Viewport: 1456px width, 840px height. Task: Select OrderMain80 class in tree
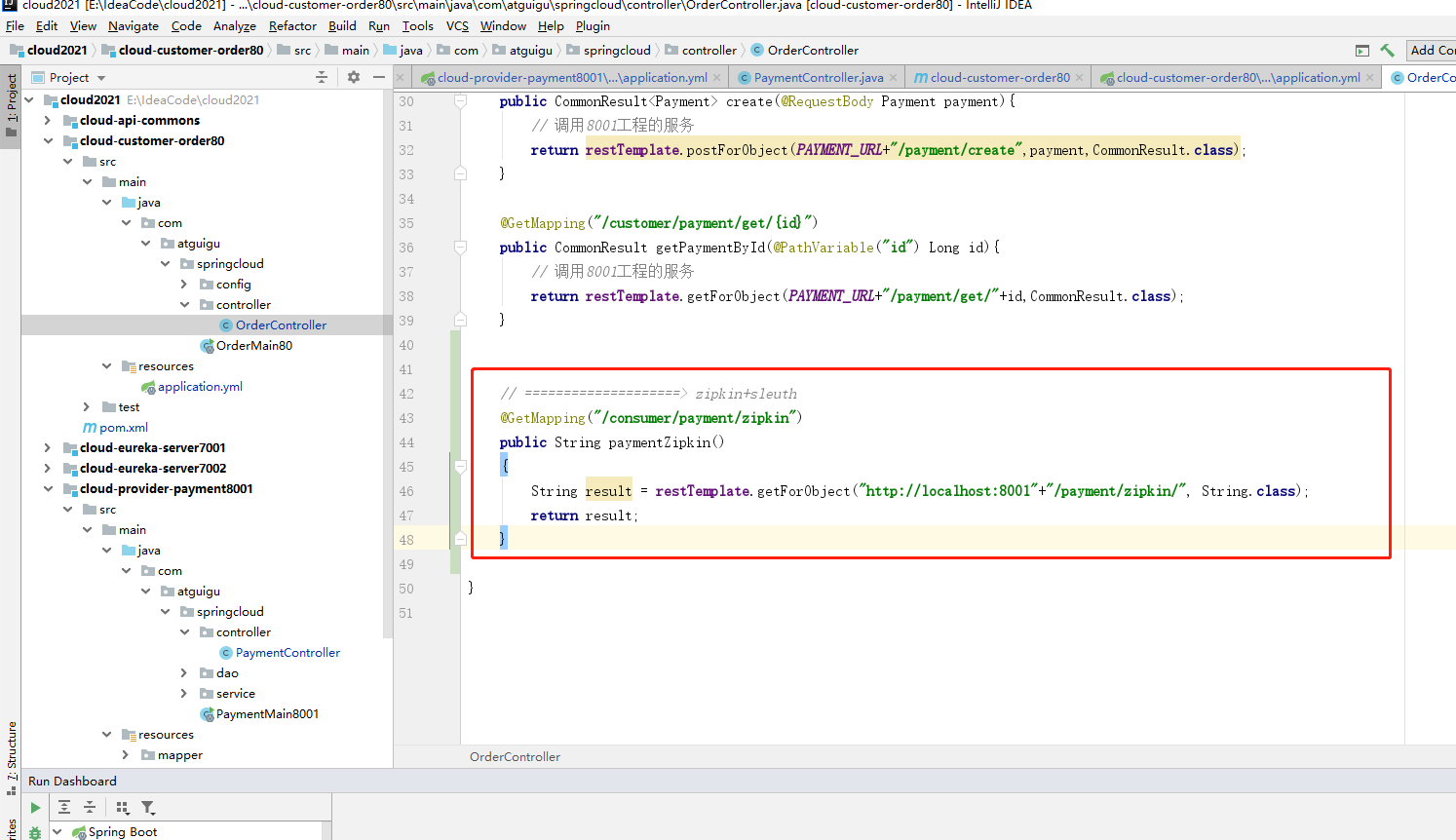(253, 346)
